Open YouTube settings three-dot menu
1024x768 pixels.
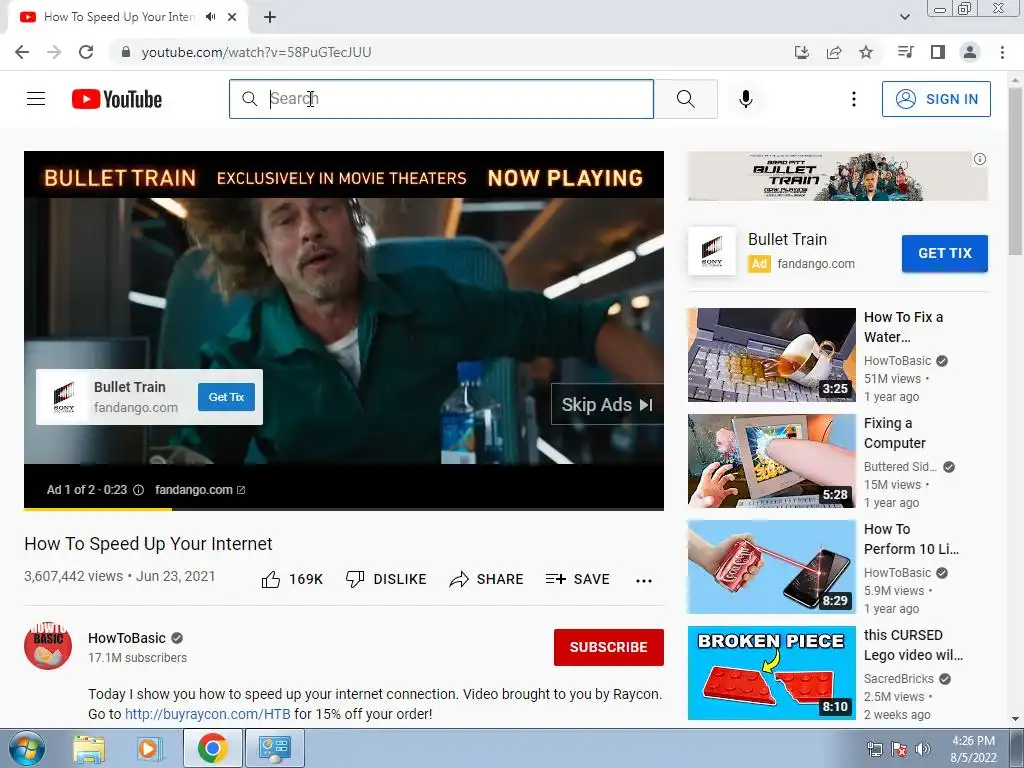click(x=853, y=99)
